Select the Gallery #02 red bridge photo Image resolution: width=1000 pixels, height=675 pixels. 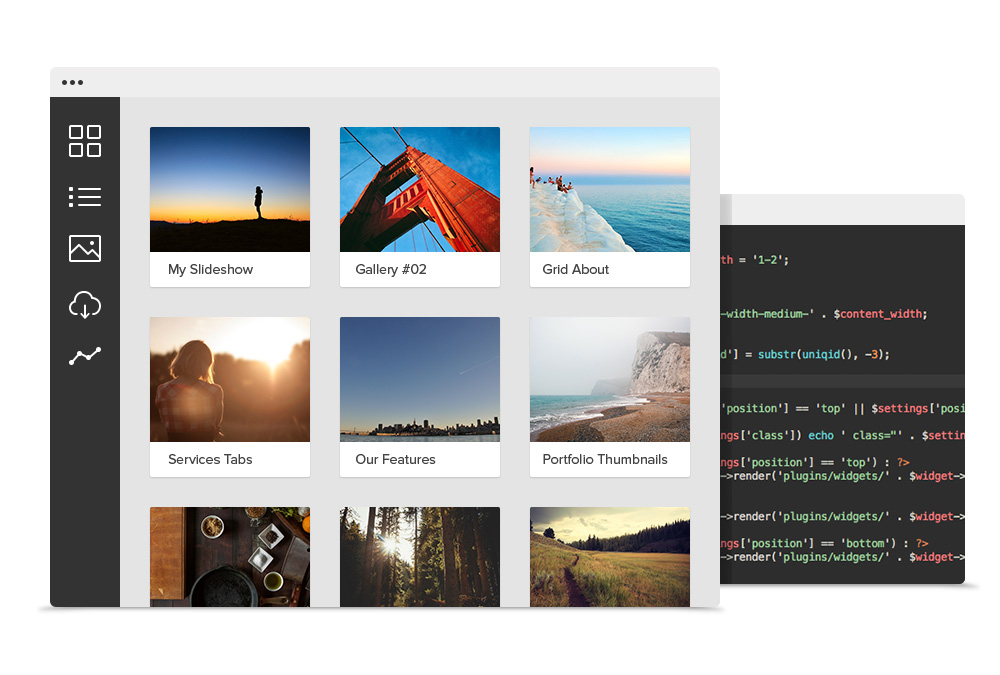[420, 189]
